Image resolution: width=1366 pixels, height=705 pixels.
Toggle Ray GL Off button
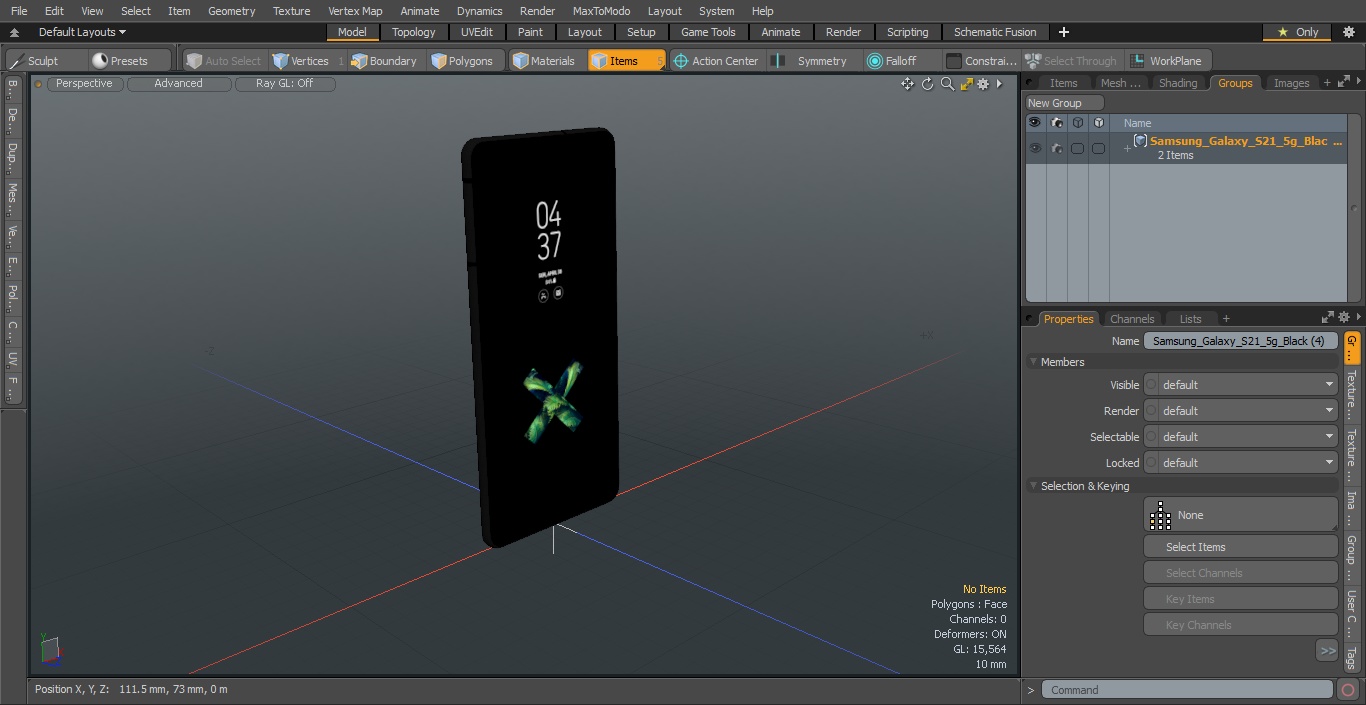(x=285, y=84)
